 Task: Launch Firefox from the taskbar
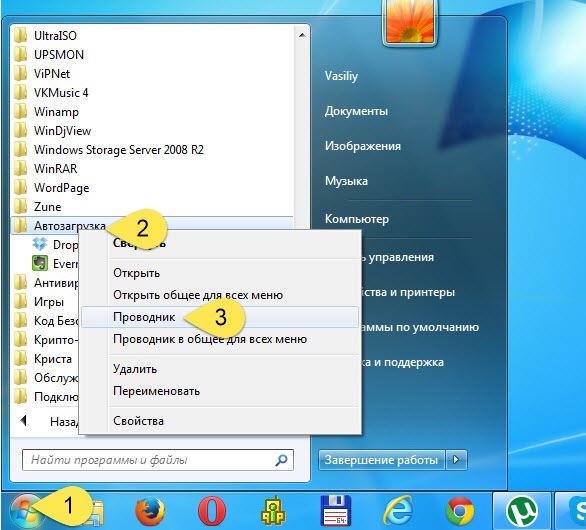click(x=149, y=511)
